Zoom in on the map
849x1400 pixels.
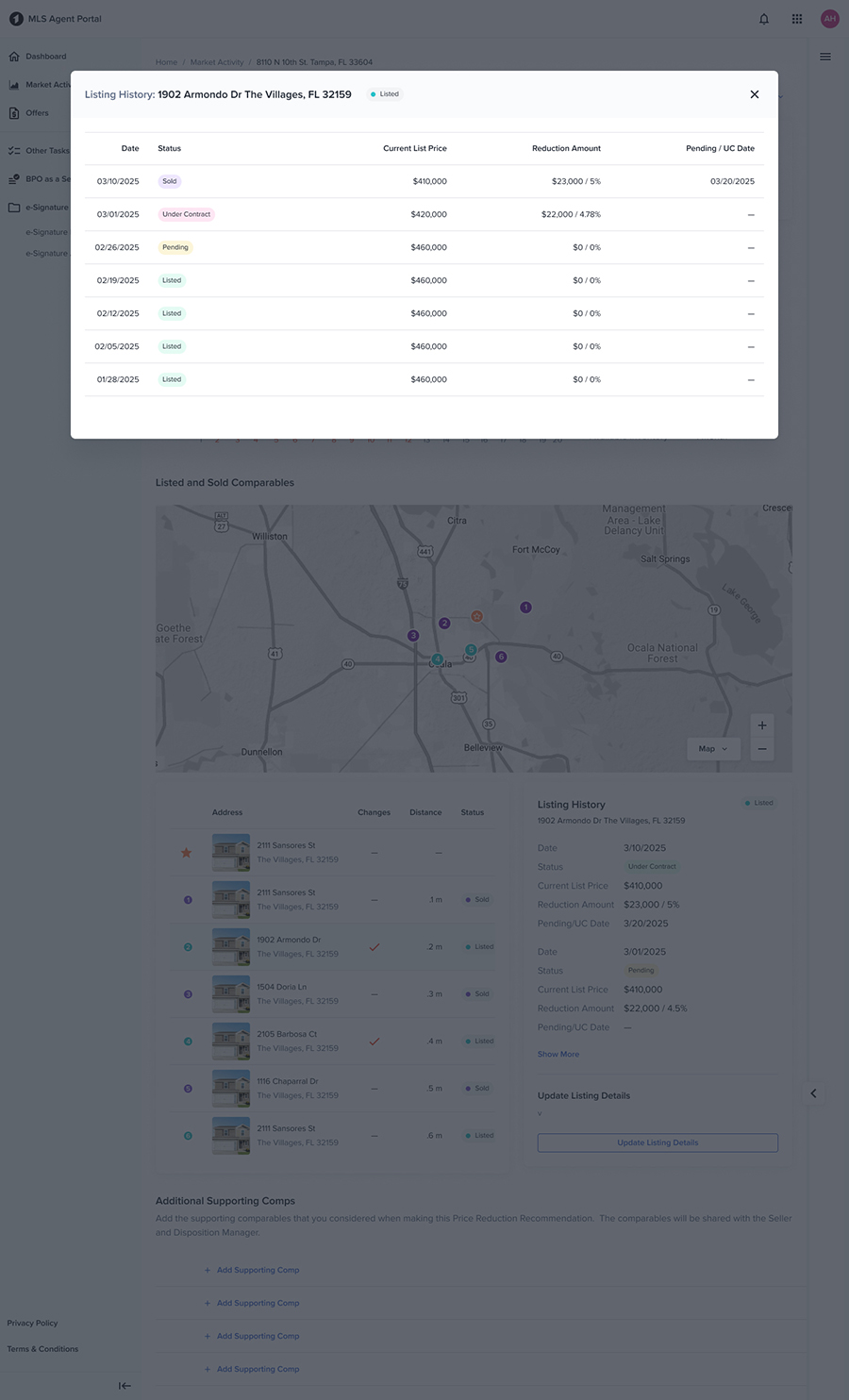click(762, 725)
